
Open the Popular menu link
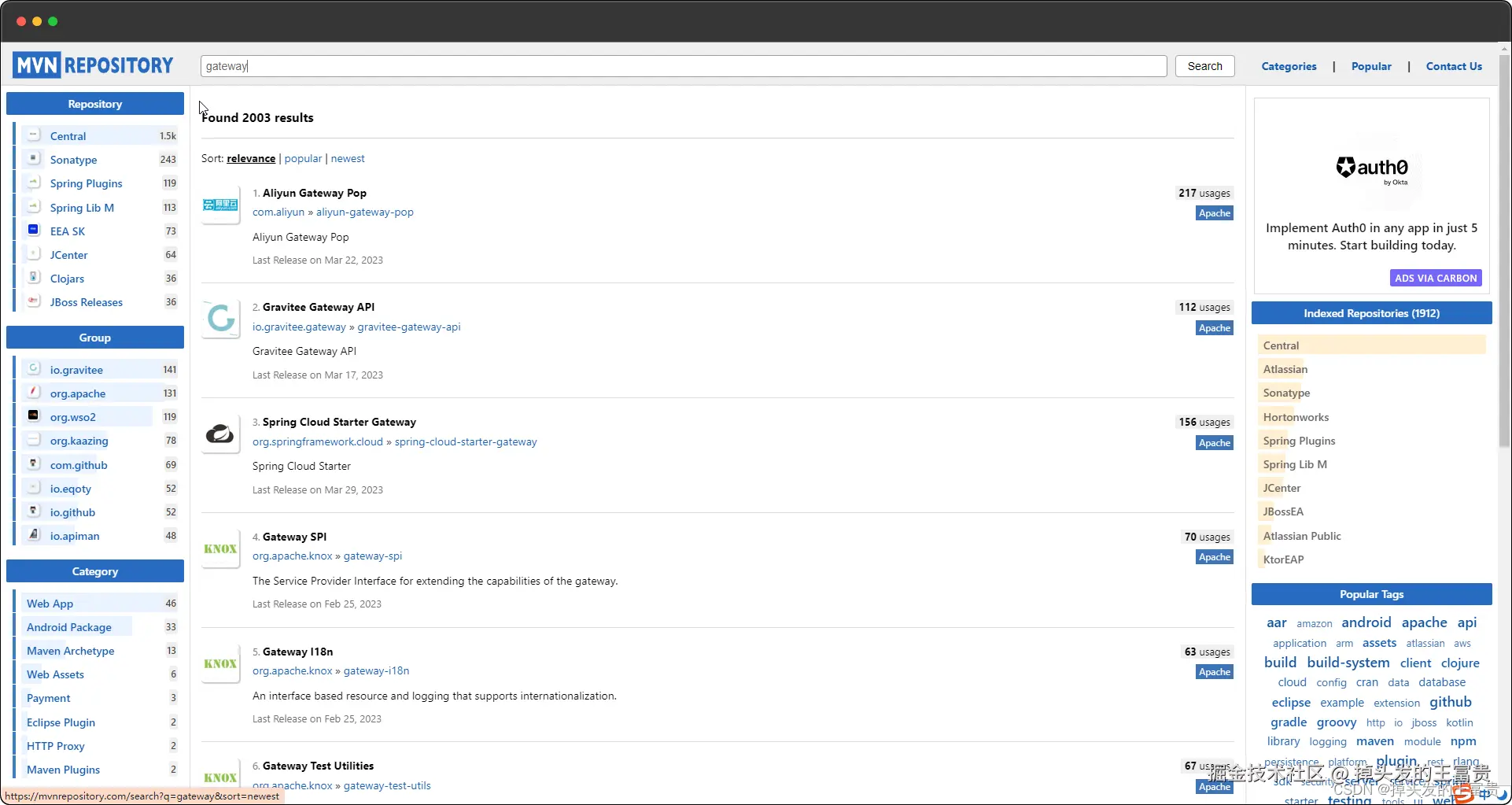[x=1371, y=66]
